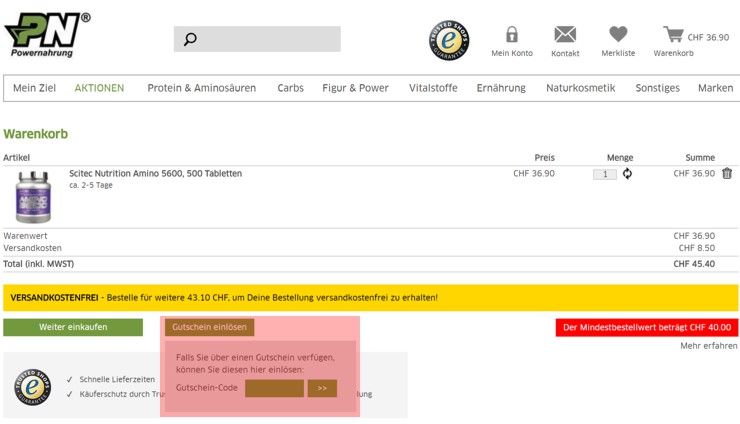Viewport: 740px width, 424px height.
Task: Click the Trusted Shops seal at bottom
Action: point(32,386)
